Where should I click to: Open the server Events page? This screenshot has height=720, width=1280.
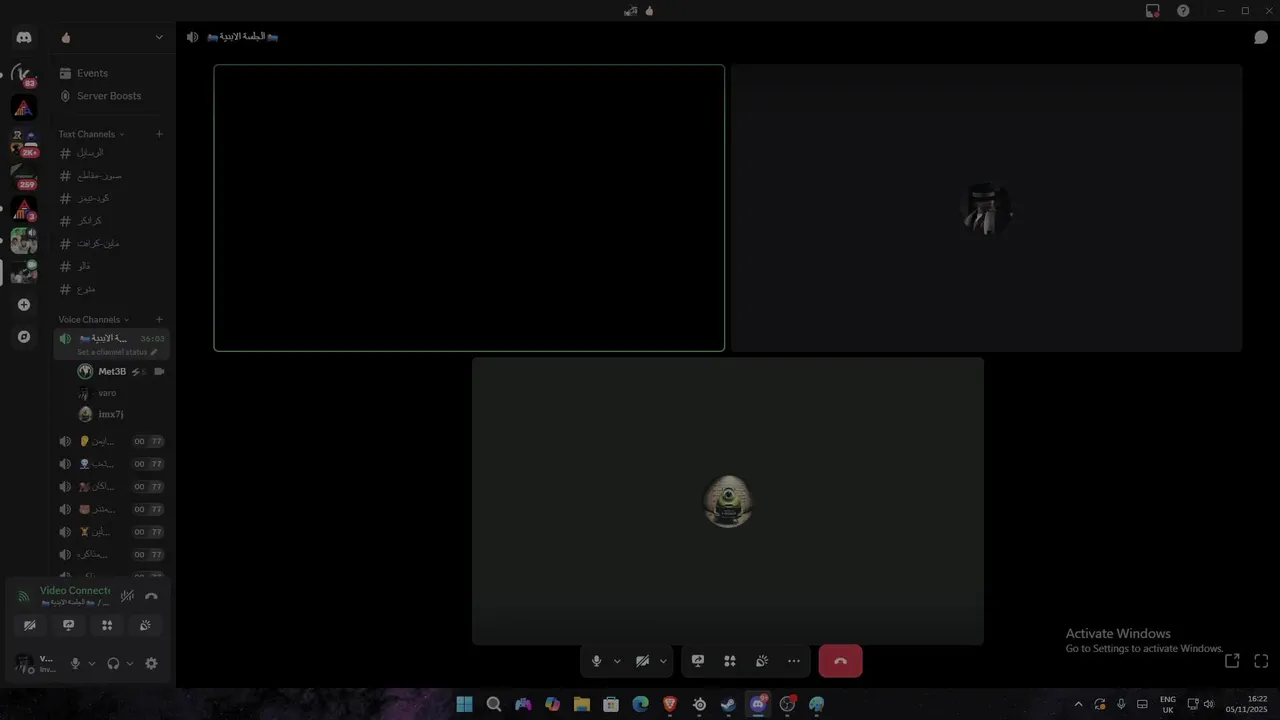coord(111,73)
